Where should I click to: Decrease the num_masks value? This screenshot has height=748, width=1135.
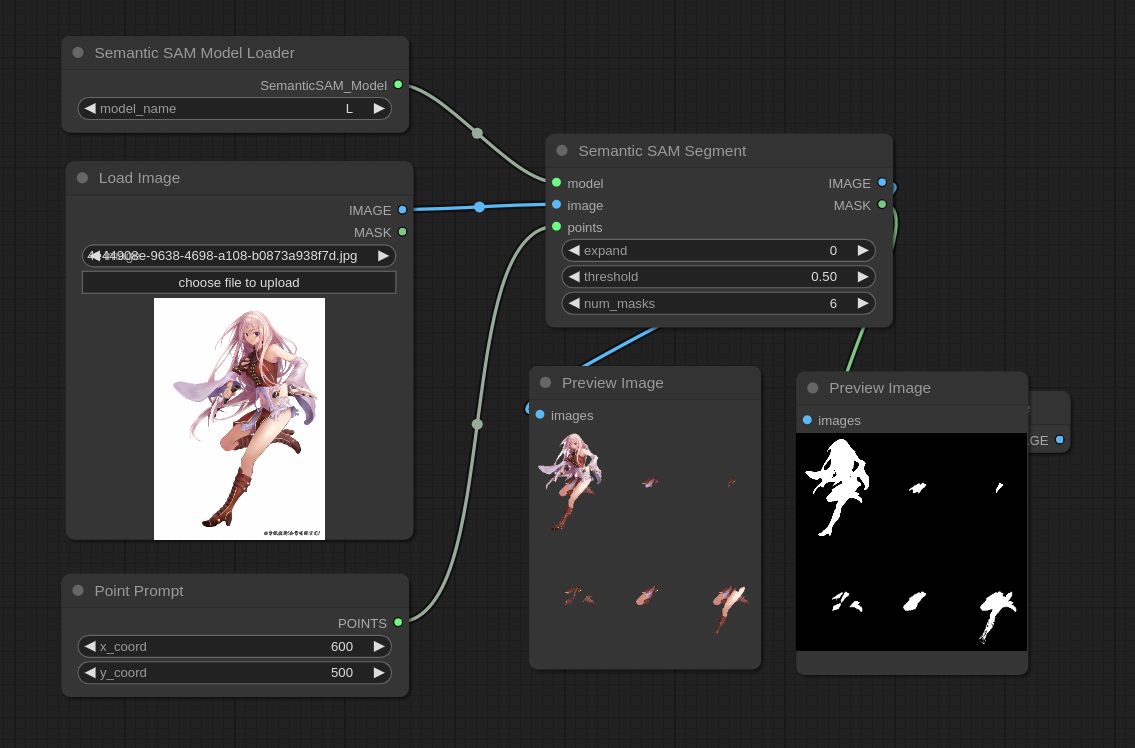point(574,303)
